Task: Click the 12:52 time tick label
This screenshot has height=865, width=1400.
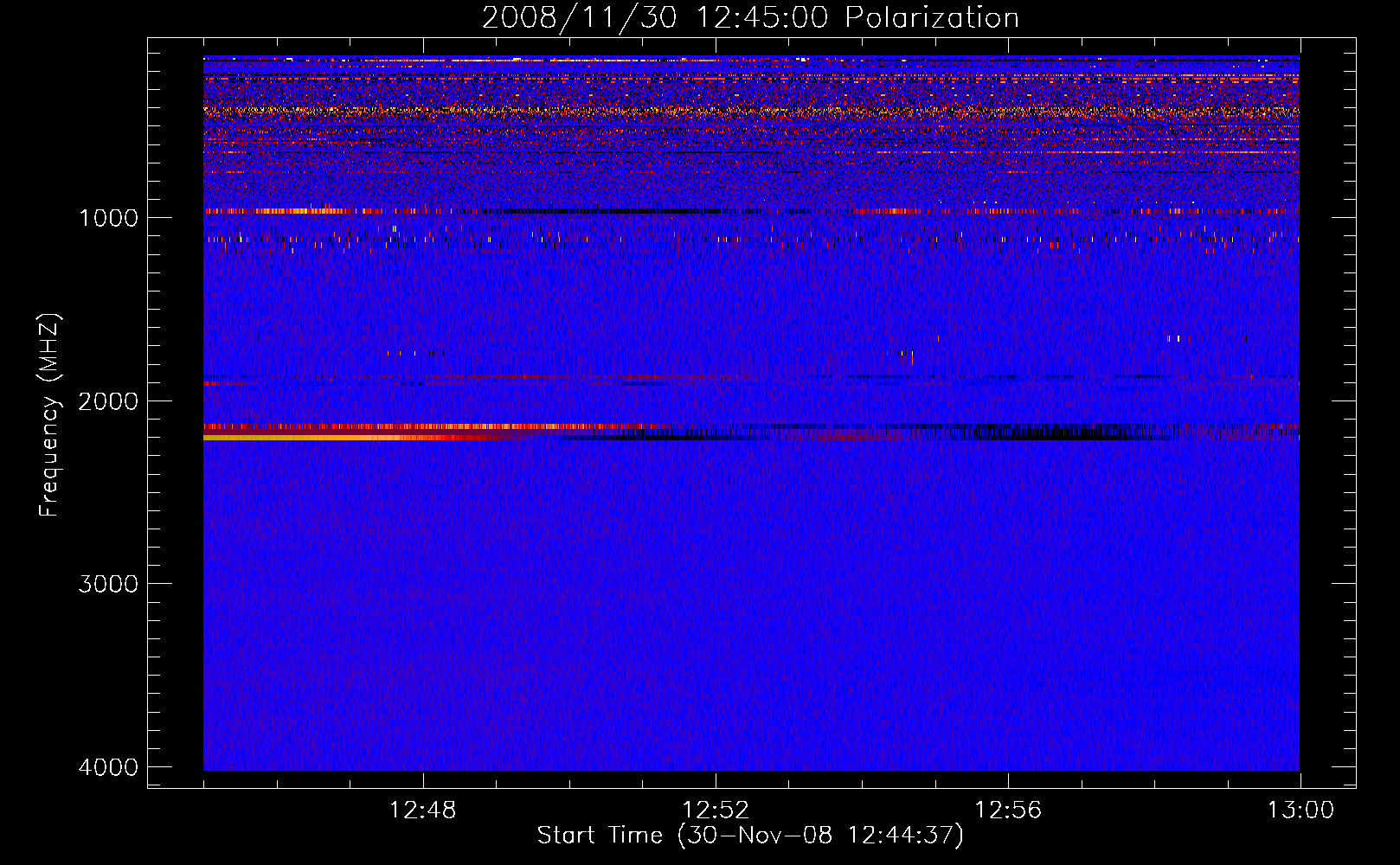Action: click(x=716, y=811)
